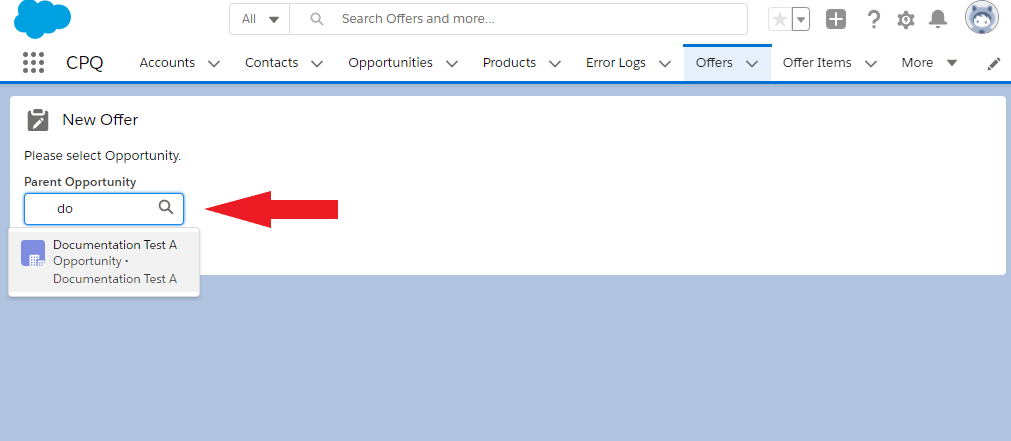Open the Accounts tab

(167, 63)
